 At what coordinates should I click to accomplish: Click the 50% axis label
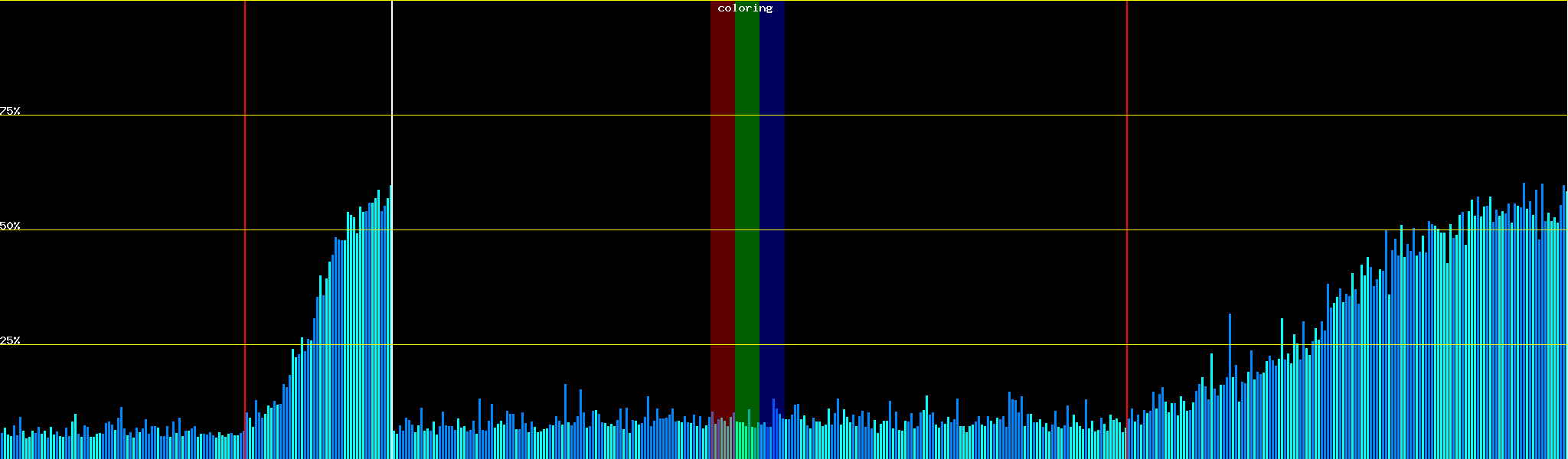pos(10,226)
